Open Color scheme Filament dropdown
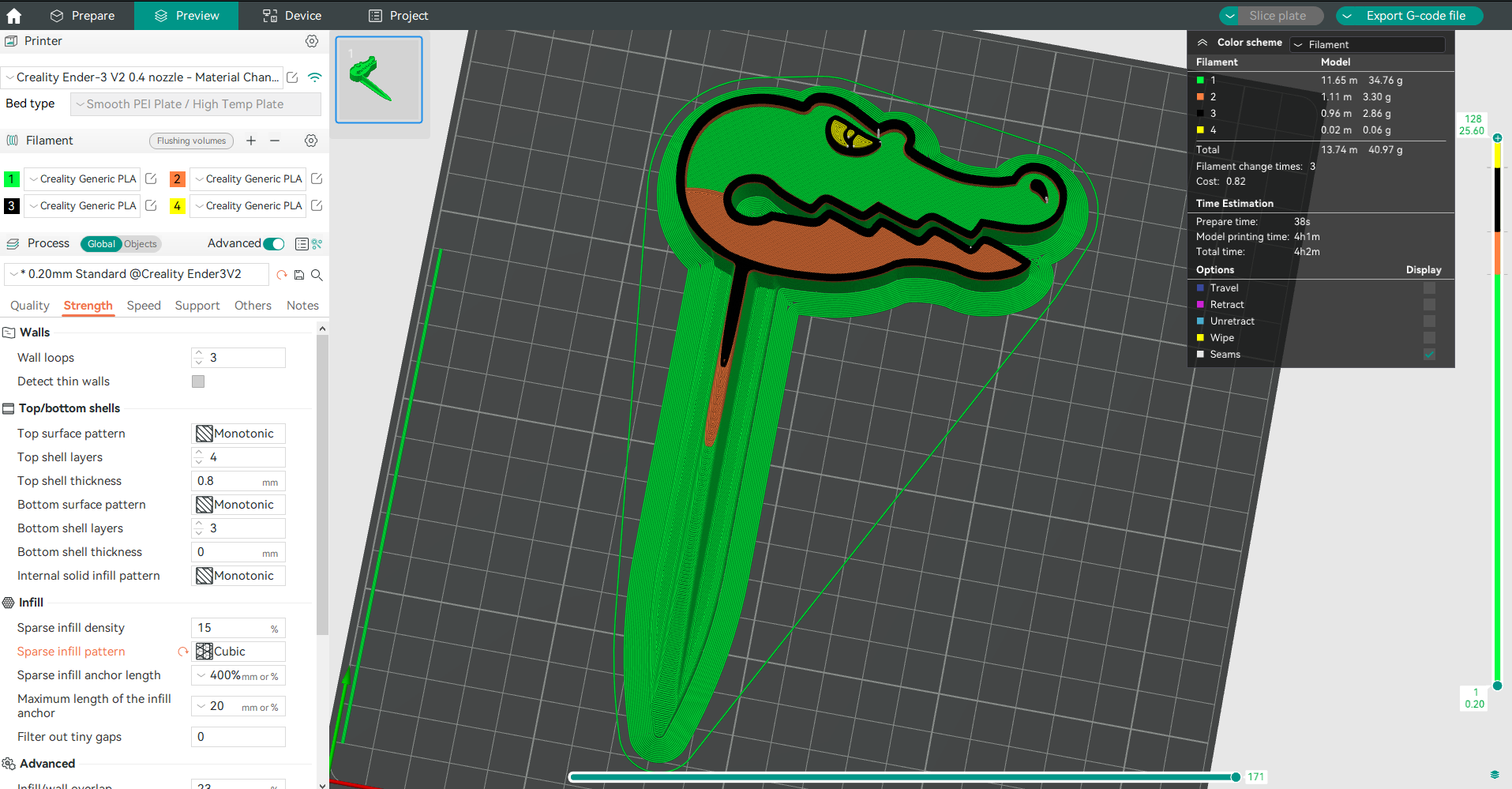Screen dimensions: 1512x789 click(1368, 45)
